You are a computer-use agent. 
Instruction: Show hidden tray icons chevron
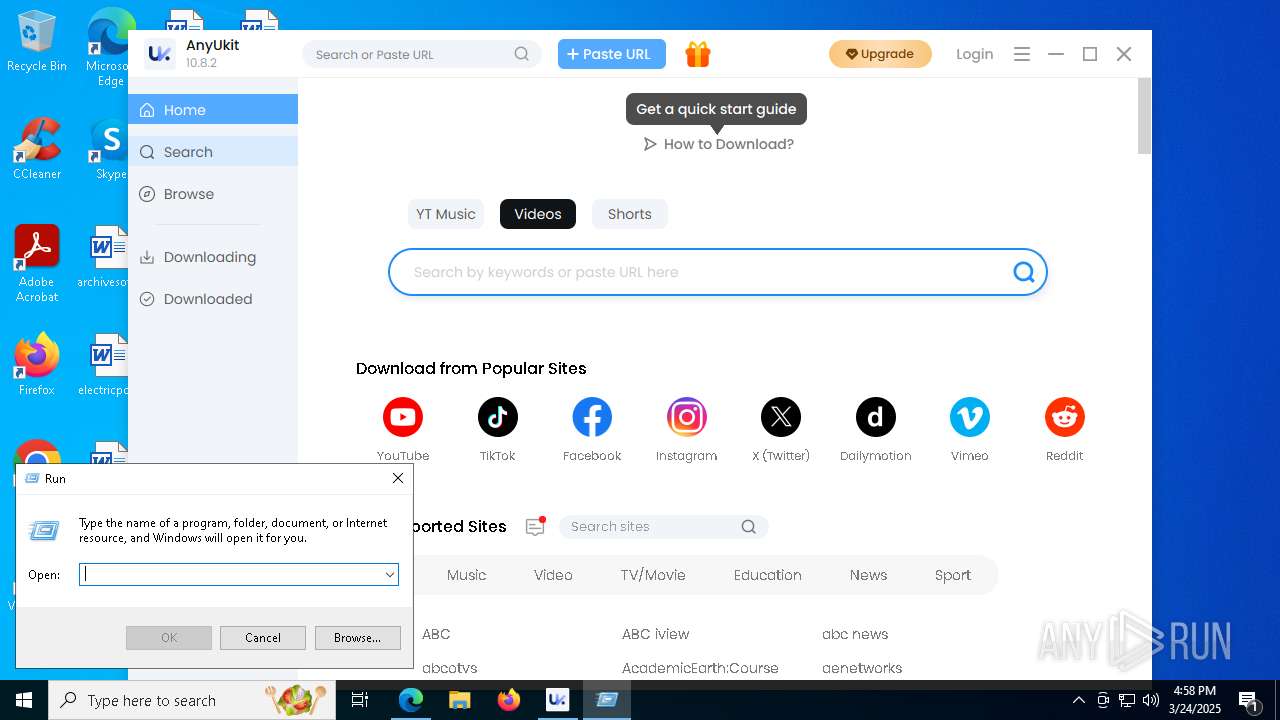[1079, 700]
